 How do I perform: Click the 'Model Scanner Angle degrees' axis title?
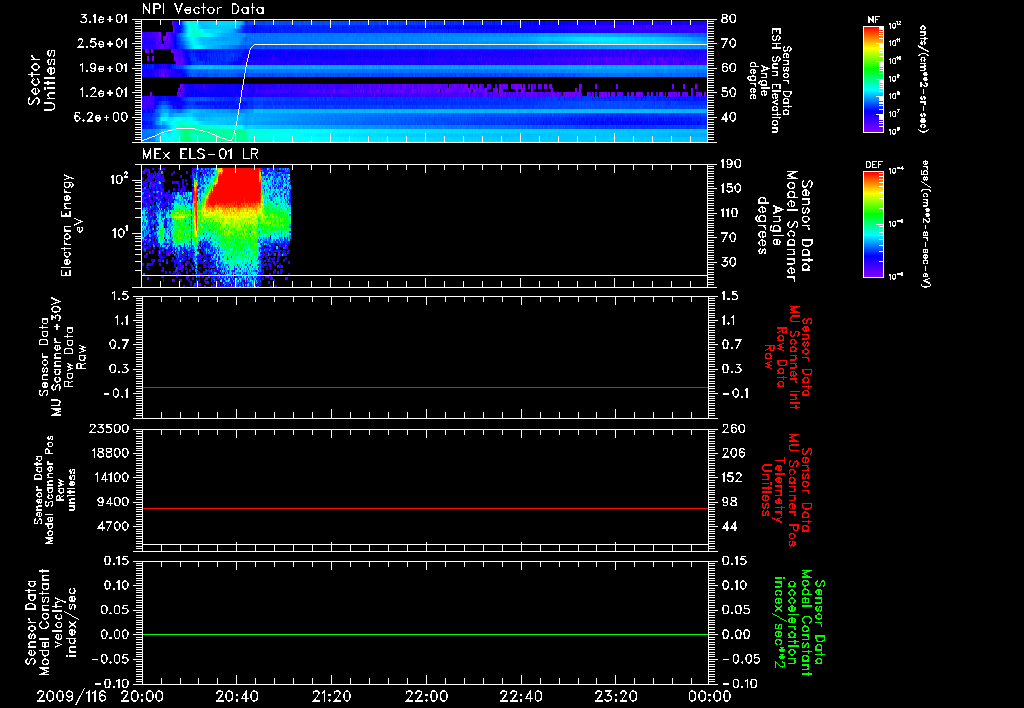point(786,226)
